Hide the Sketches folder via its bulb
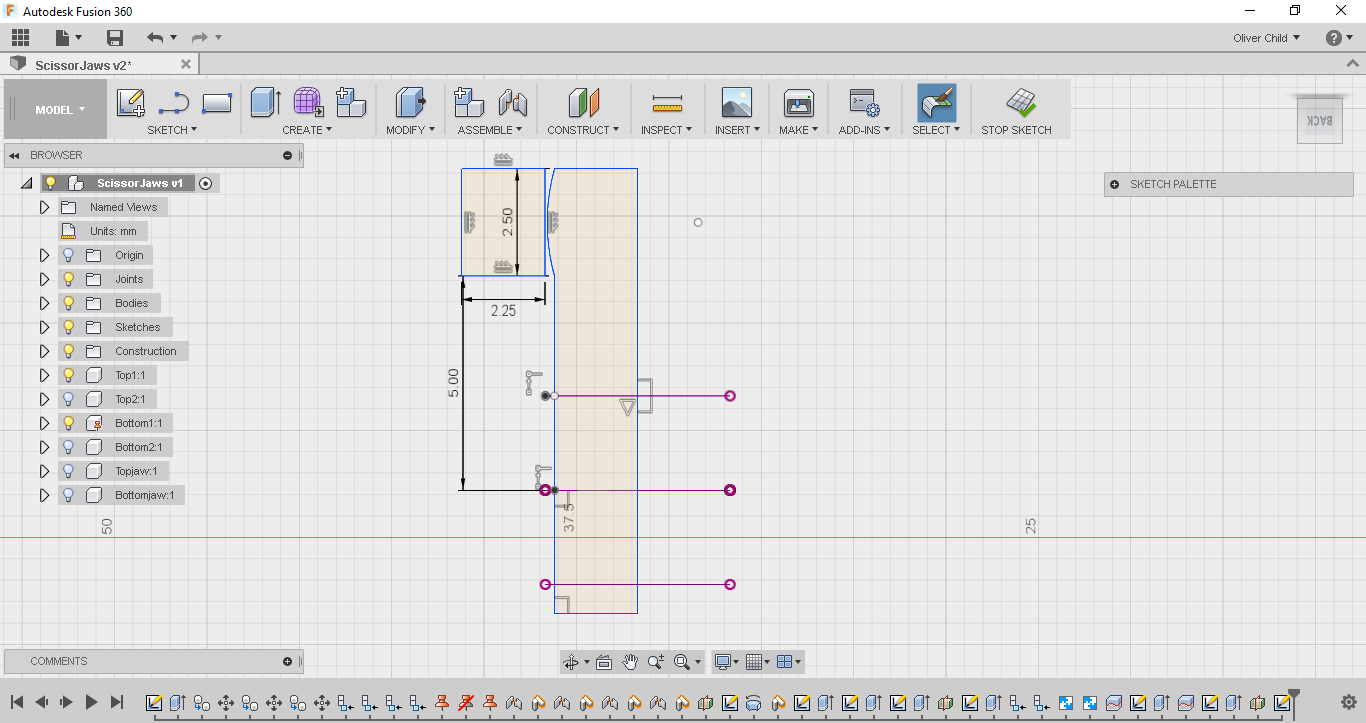Screen dimensions: 1366x723 tap(69, 327)
